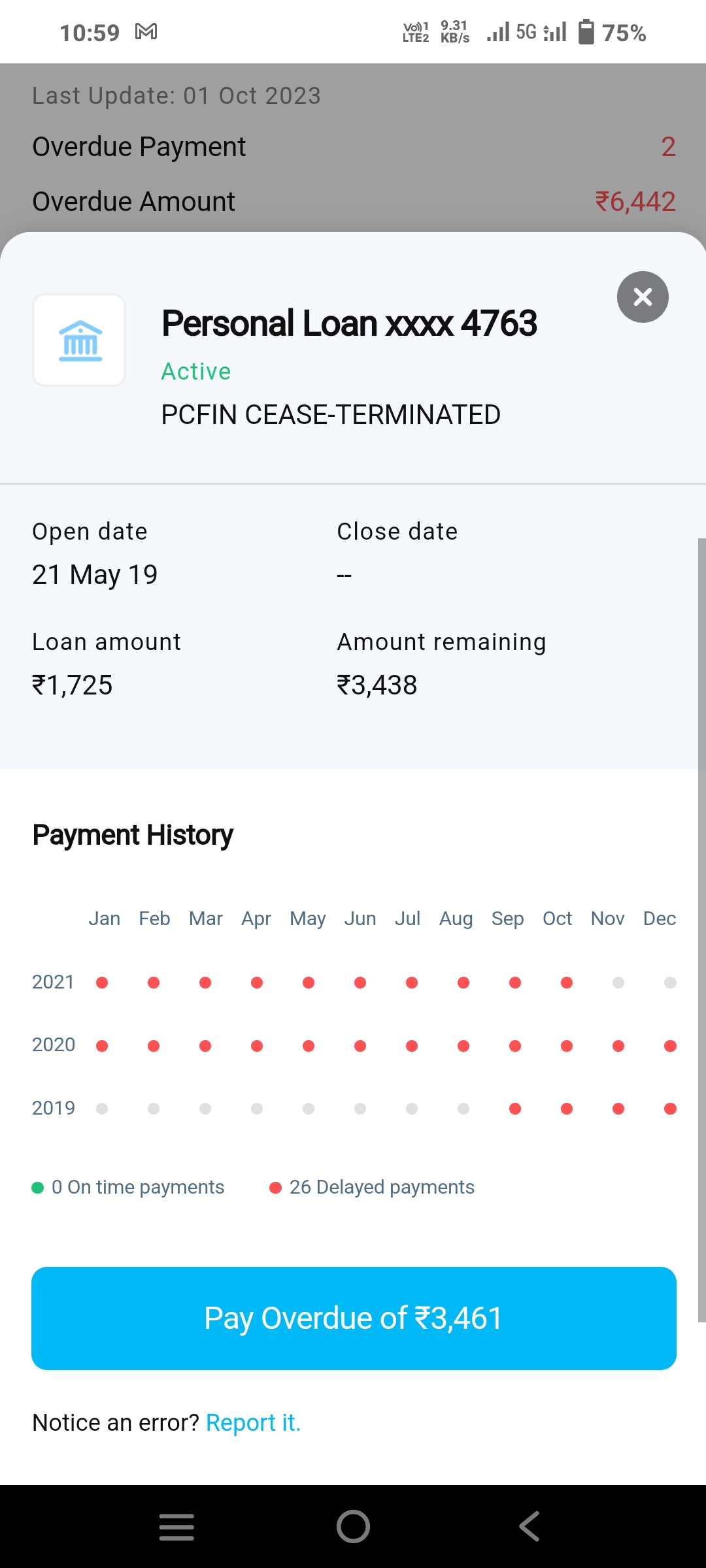This screenshot has height=1568, width=706.
Task: Open the Report it link
Action: point(253,1422)
